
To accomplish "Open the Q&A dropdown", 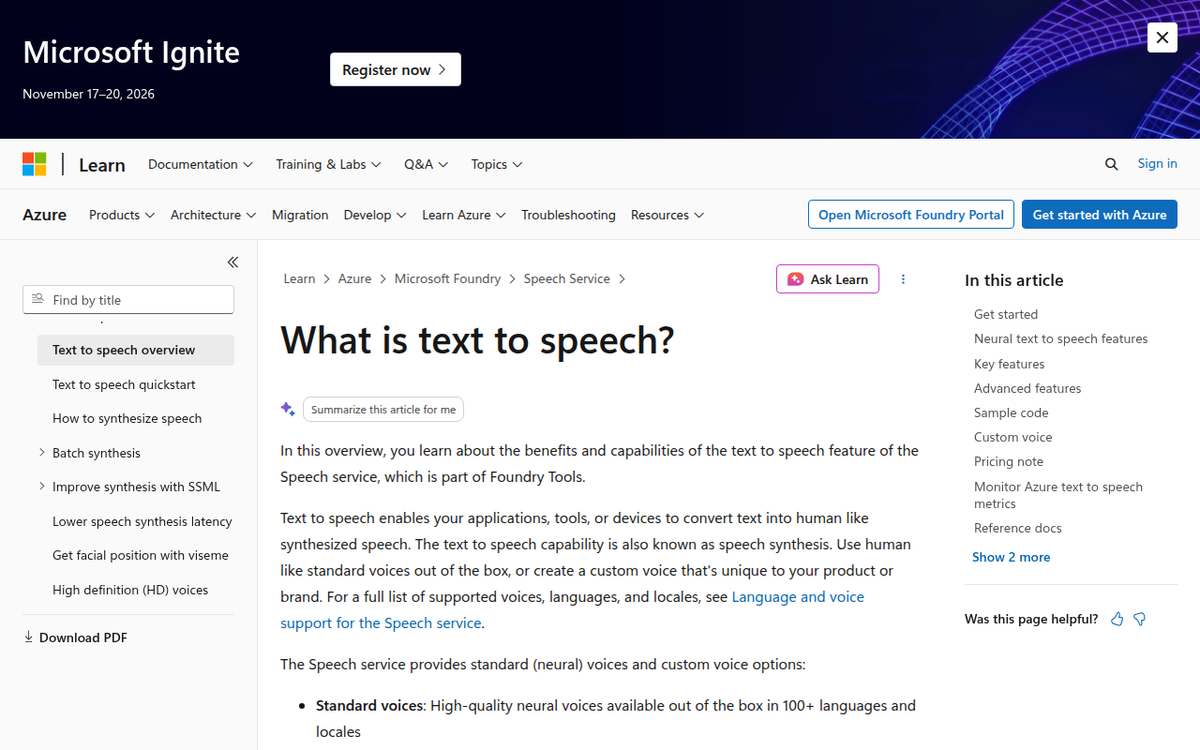I will coord(426,164).
